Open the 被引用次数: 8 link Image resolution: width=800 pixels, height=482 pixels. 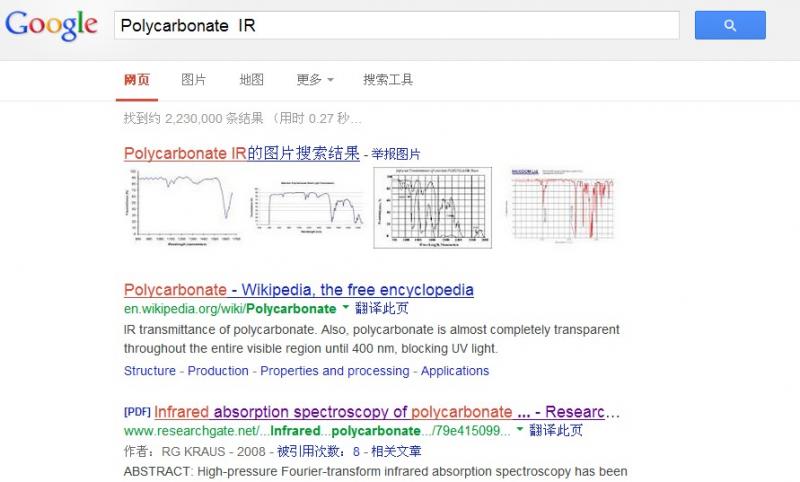[x=318, y=451]
